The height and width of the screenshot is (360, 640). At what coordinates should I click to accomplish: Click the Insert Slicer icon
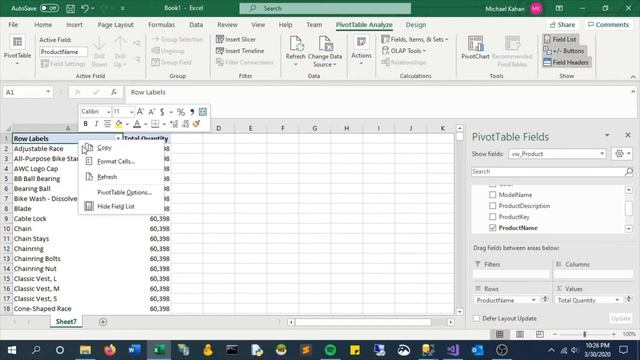point(220,39)
